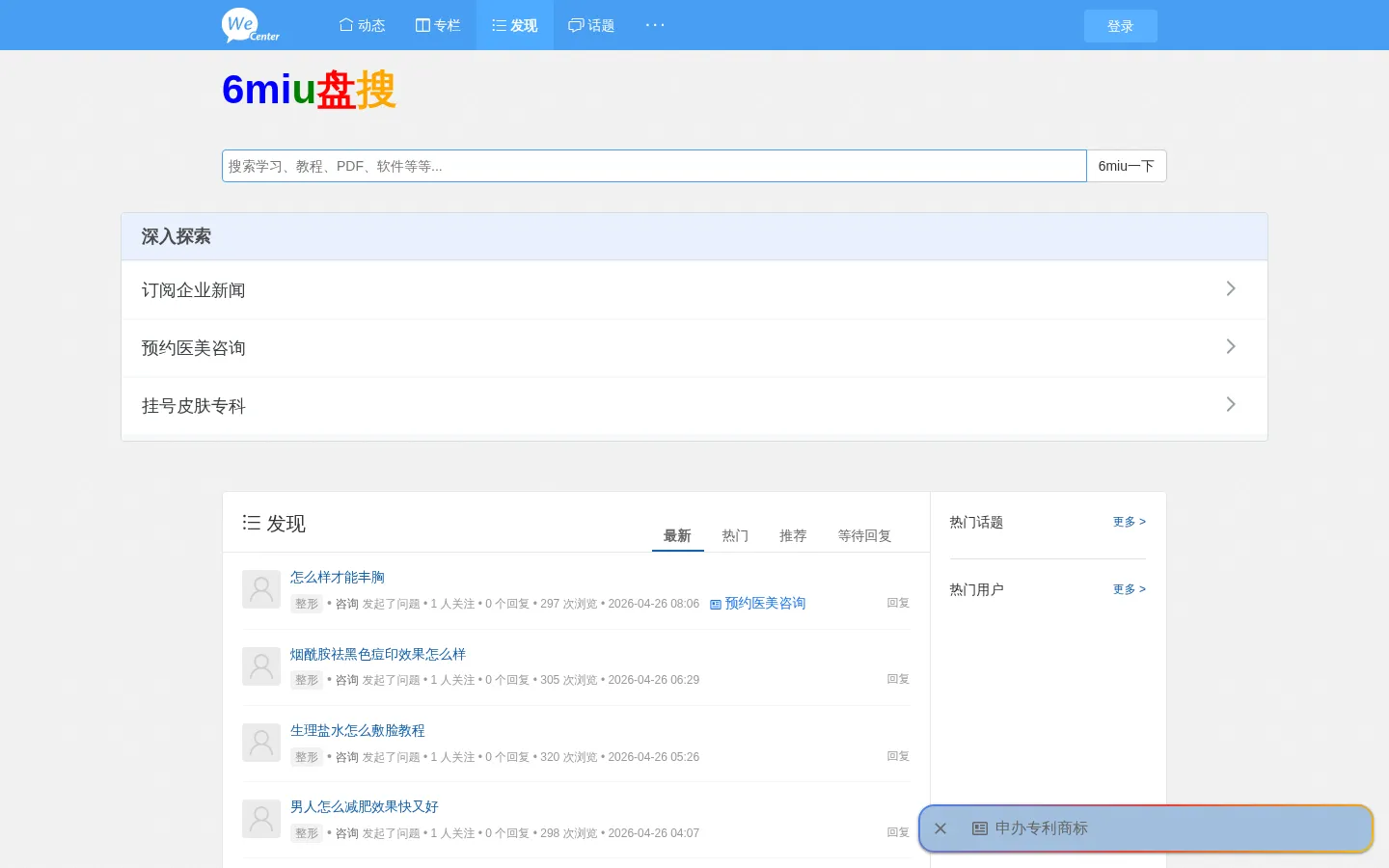Click 整形 tag under 烟酰胺 question
1389x868 pixels.
click(x=307, y=680)
